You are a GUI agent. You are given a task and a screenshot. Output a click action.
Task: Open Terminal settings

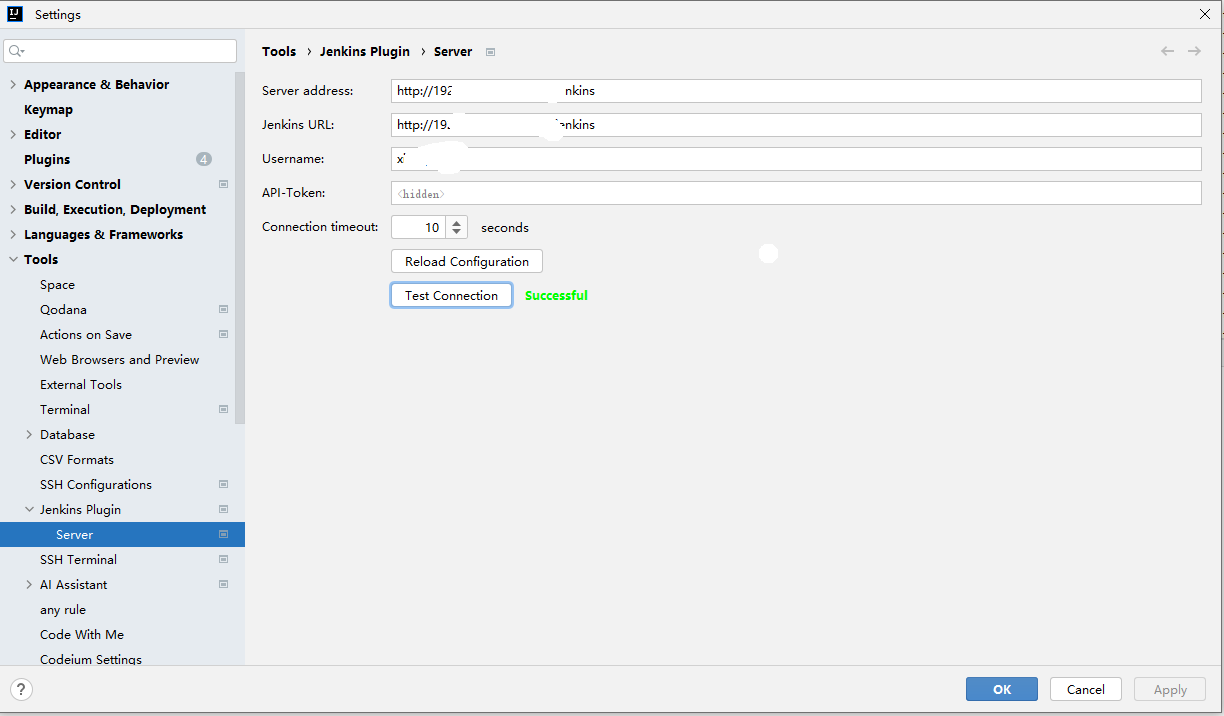pyautogui.click(x=65, y=409)
